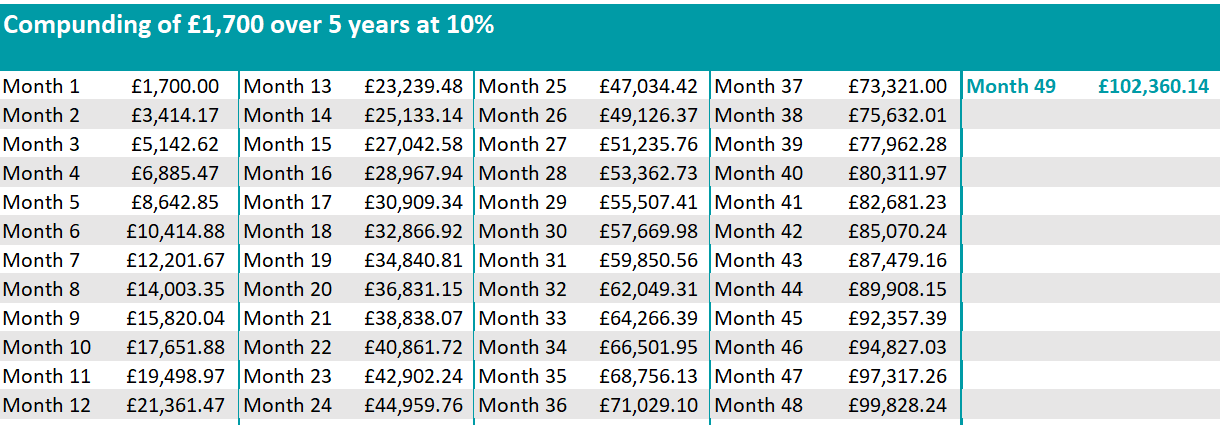Click the £44,959.76 amount cell
The height and width of the screenshot is (425, 1224).
[413, 405]
